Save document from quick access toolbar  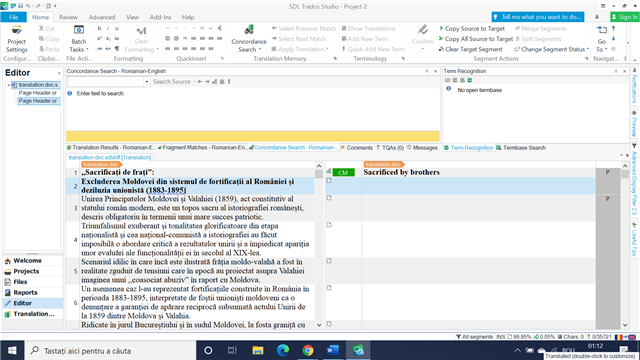tap(20, 6)
